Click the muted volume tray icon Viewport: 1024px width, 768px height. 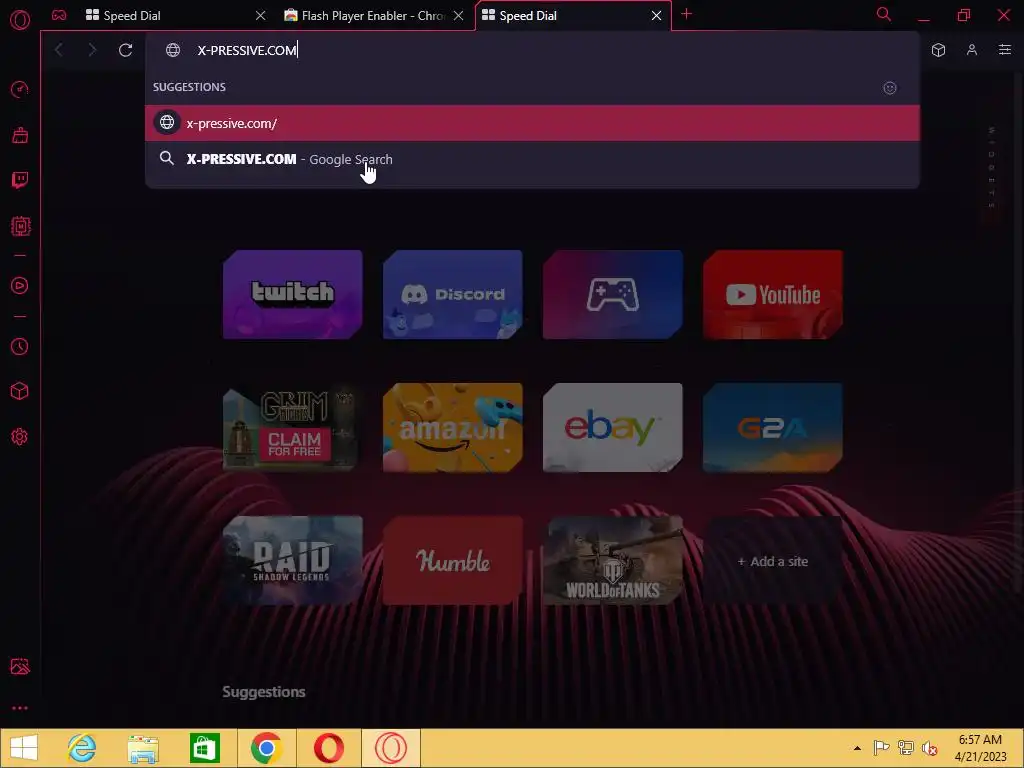[929, 748]
